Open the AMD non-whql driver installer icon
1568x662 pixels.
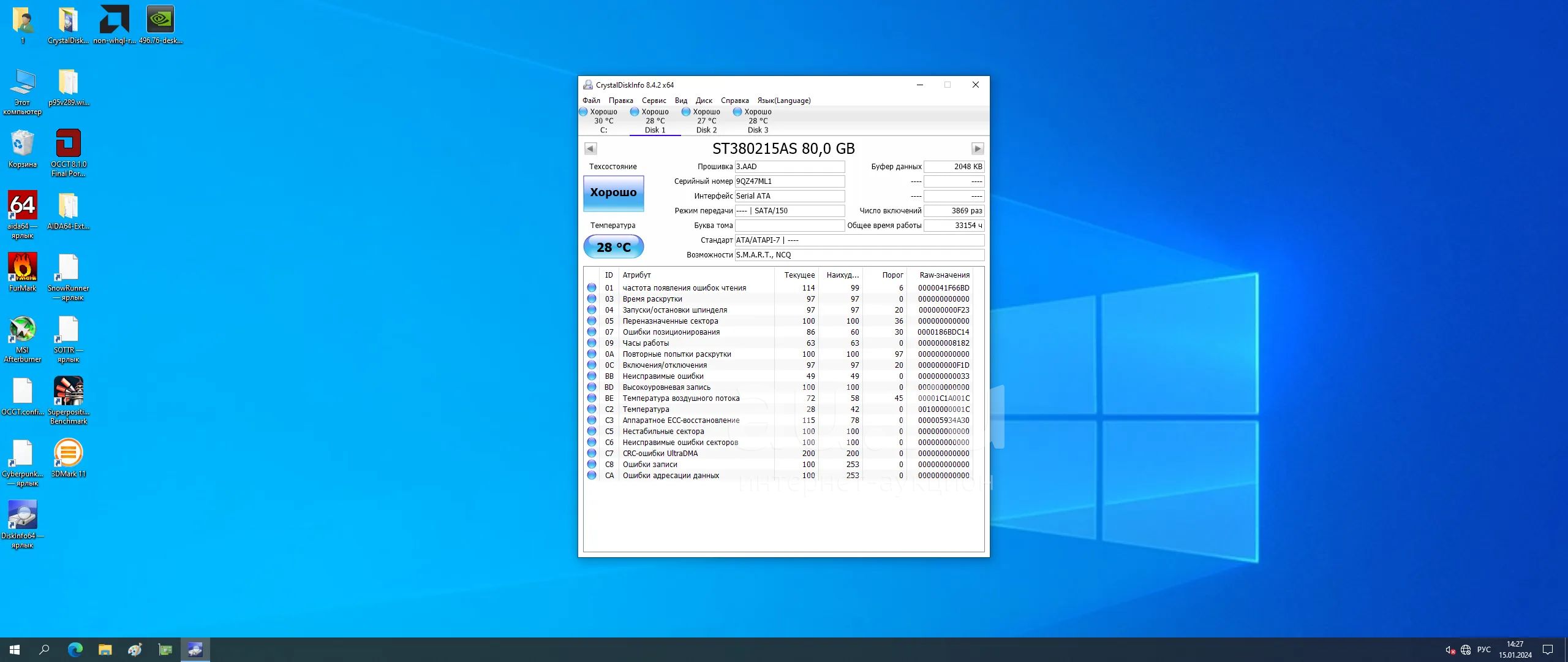coord(115,25)
